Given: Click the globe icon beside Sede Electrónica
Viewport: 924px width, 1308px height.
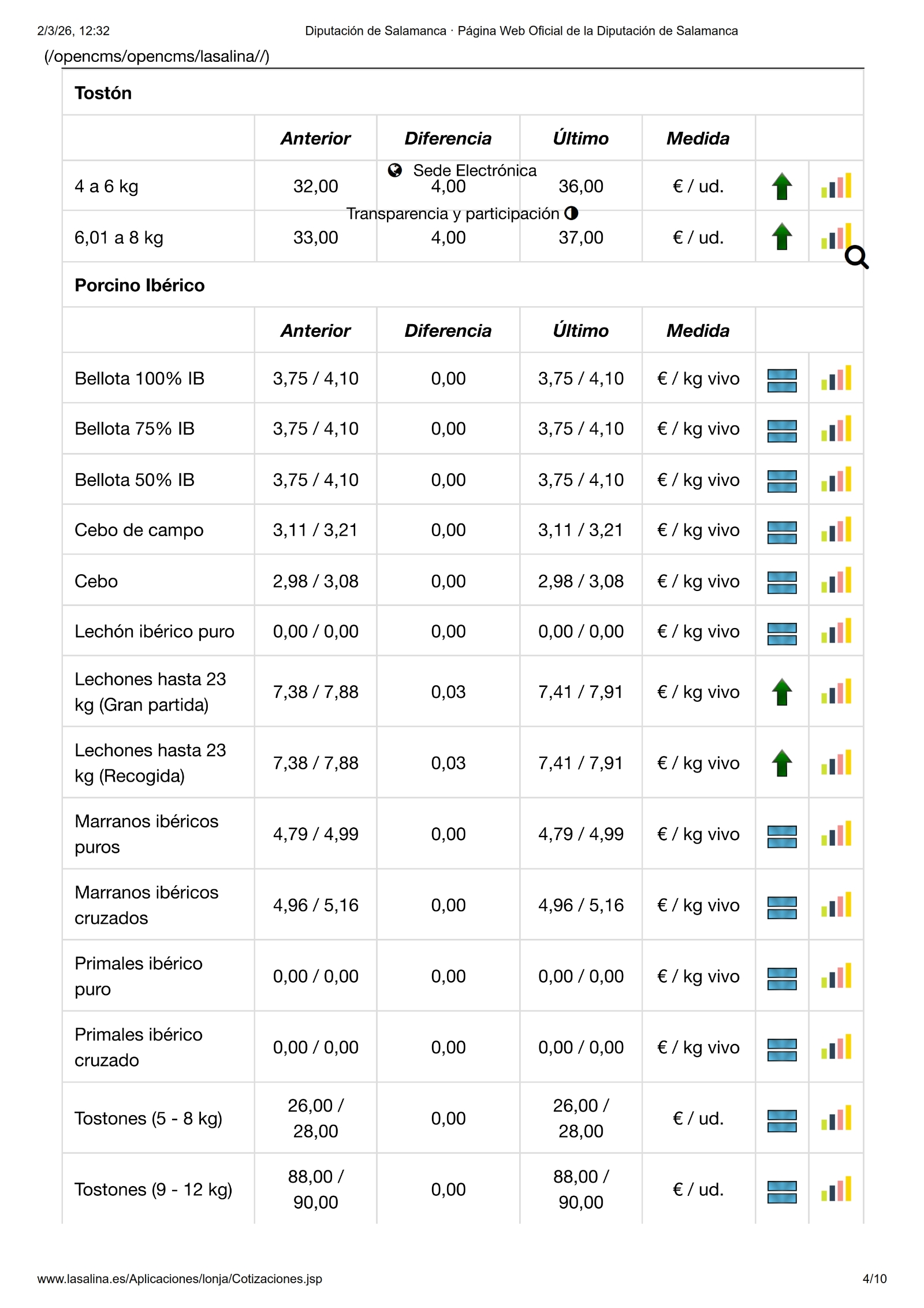Looking at the screenshot, I should tap(395, 170).
